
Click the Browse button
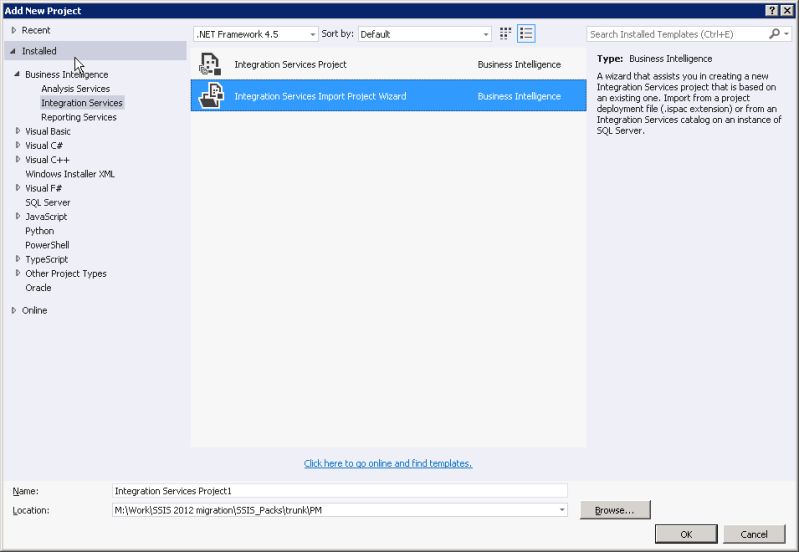615,510
